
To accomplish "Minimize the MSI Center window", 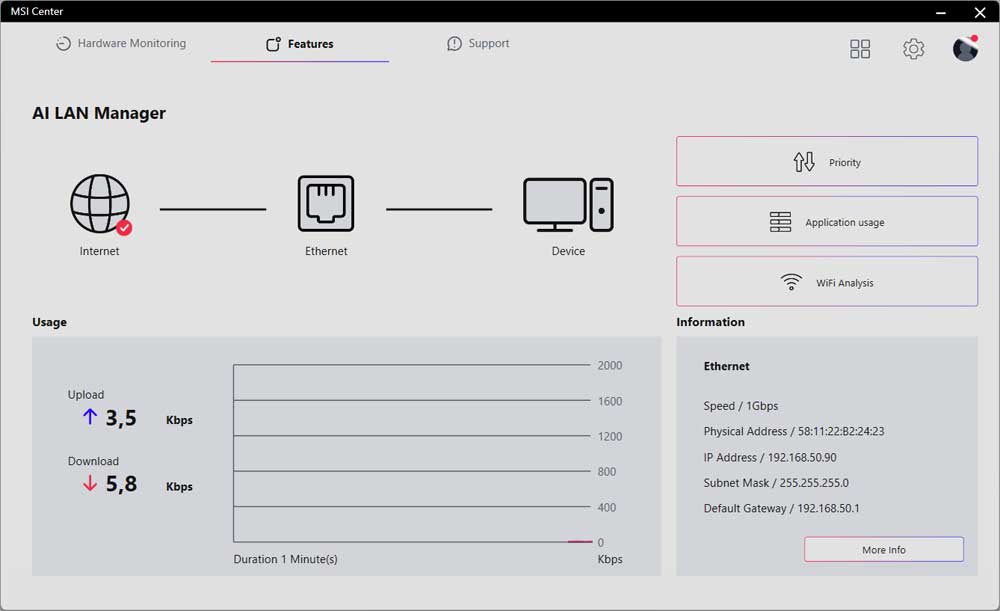I will pyautogui.click(x=940, y=12).
